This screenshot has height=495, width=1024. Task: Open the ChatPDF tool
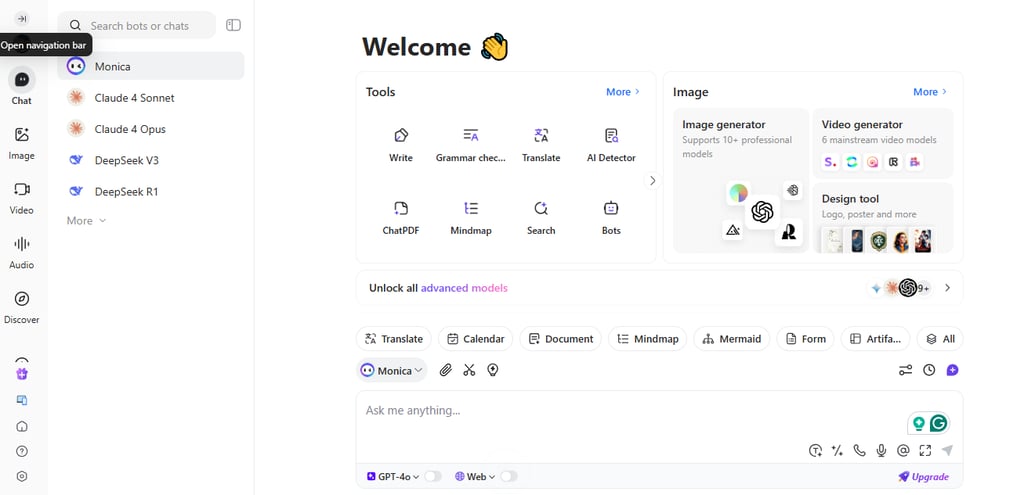pyautogui.click(x=401, y=218)
